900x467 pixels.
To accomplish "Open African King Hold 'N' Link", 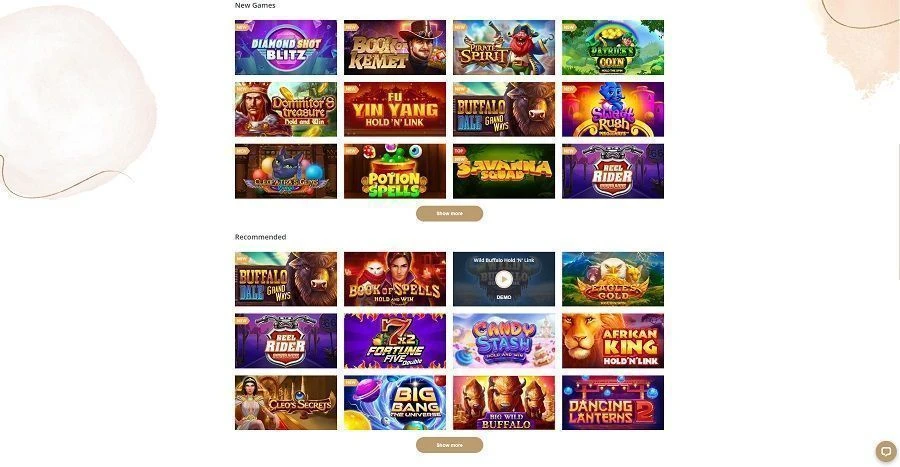I will pos(613,341).
